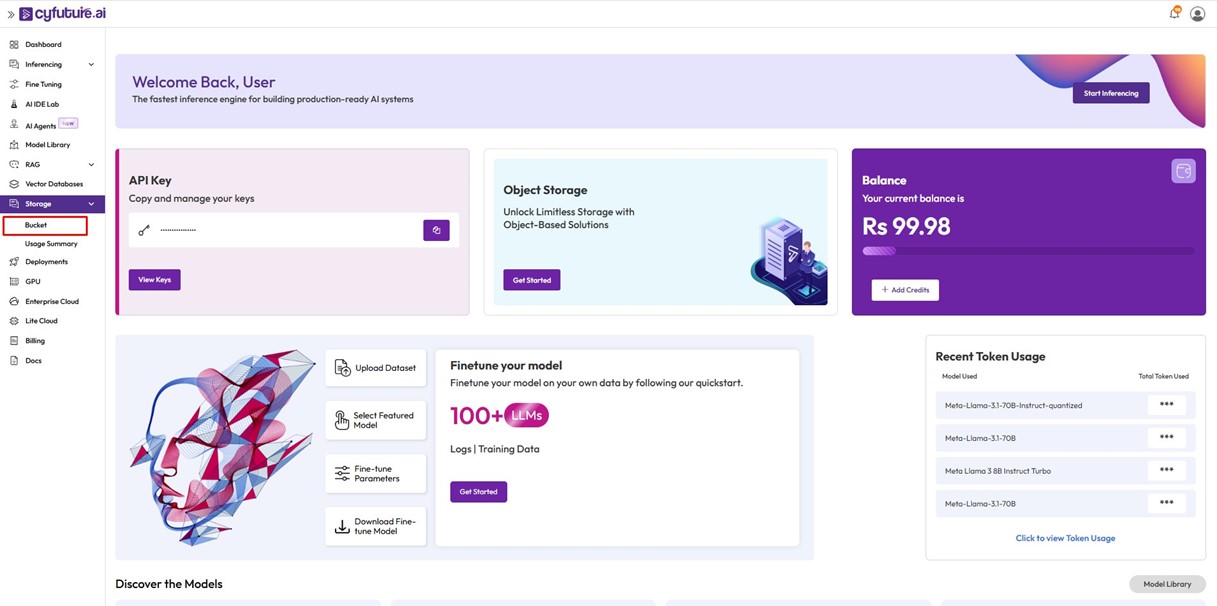
Task: Open the user profile avatar
Action: (x=1197, y=14)
